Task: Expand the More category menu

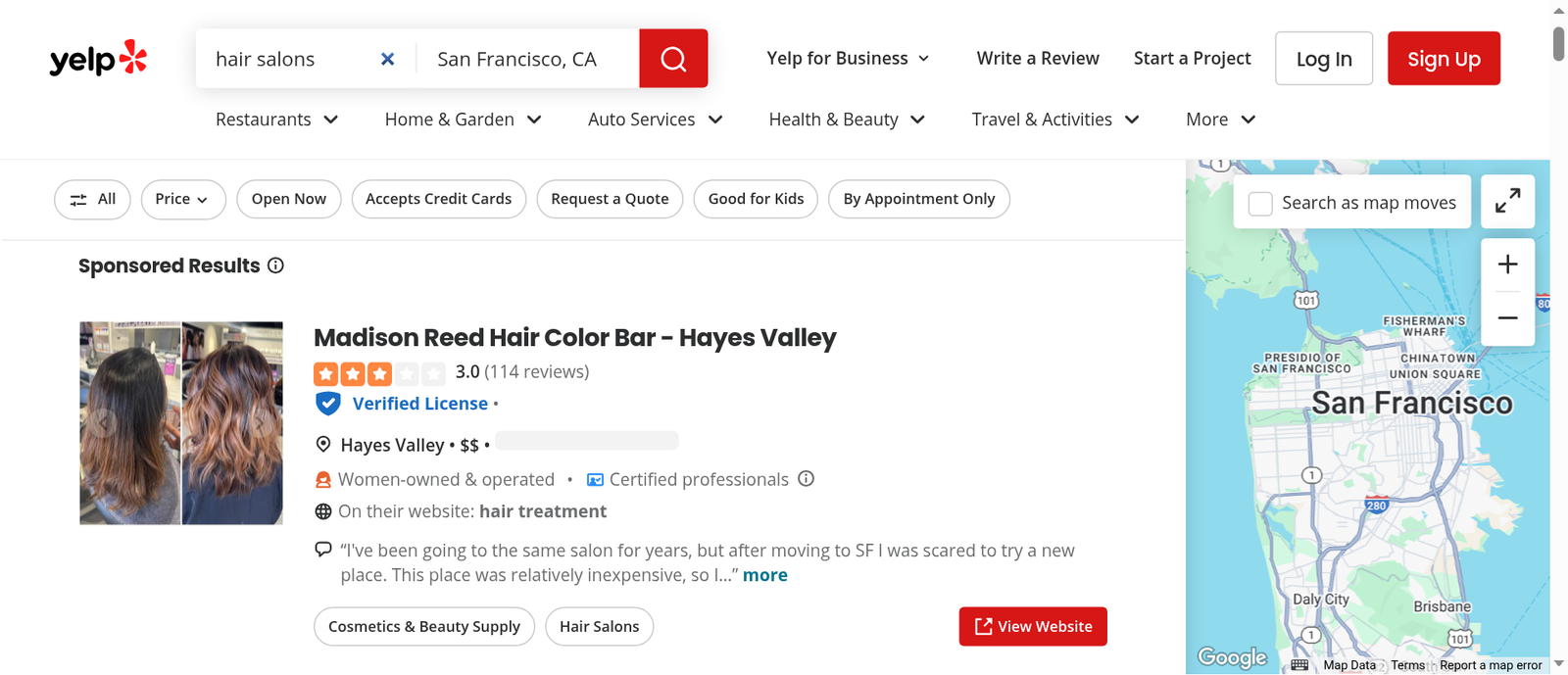Action: pos(1221,120)
